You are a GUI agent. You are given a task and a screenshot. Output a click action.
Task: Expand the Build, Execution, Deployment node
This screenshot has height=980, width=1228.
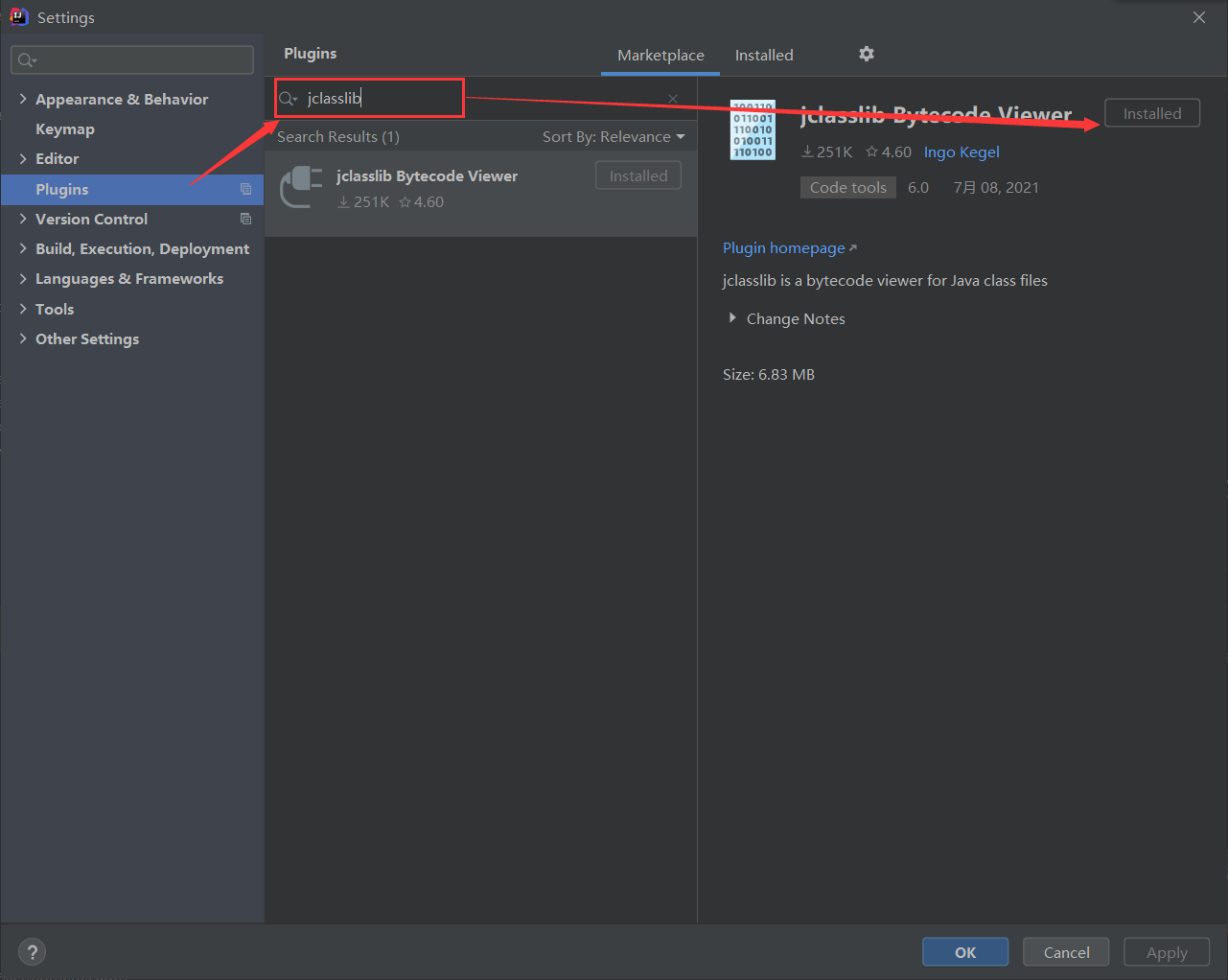(23, 248)
